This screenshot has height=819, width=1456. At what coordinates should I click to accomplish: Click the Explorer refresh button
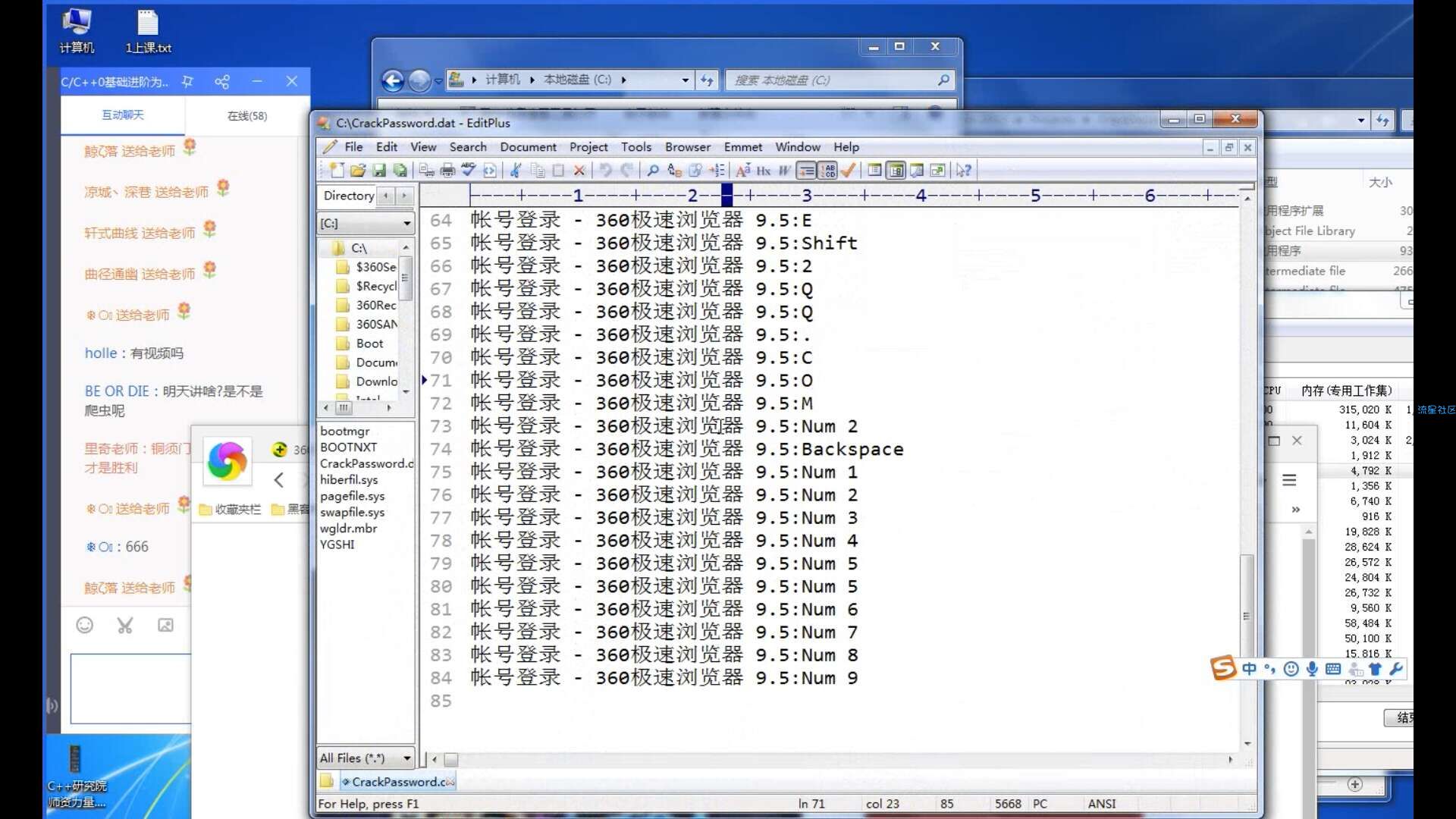pos(707,80)
